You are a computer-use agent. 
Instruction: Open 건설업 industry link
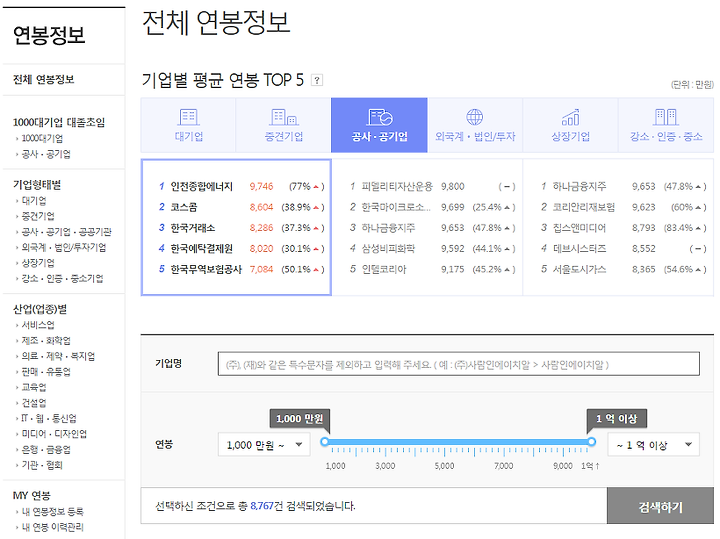pos(34,403)
